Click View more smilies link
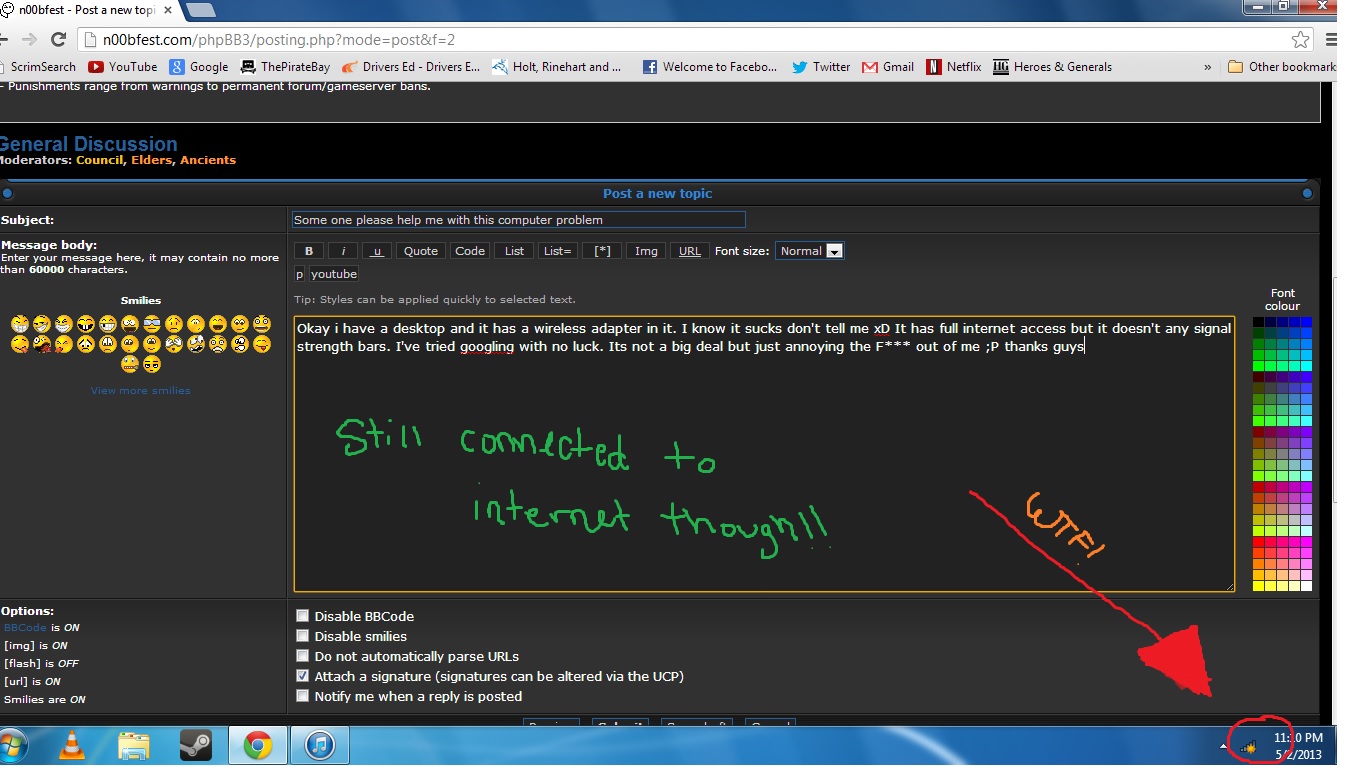Screen dimensions: 1354x767 [x=140, y=391]
